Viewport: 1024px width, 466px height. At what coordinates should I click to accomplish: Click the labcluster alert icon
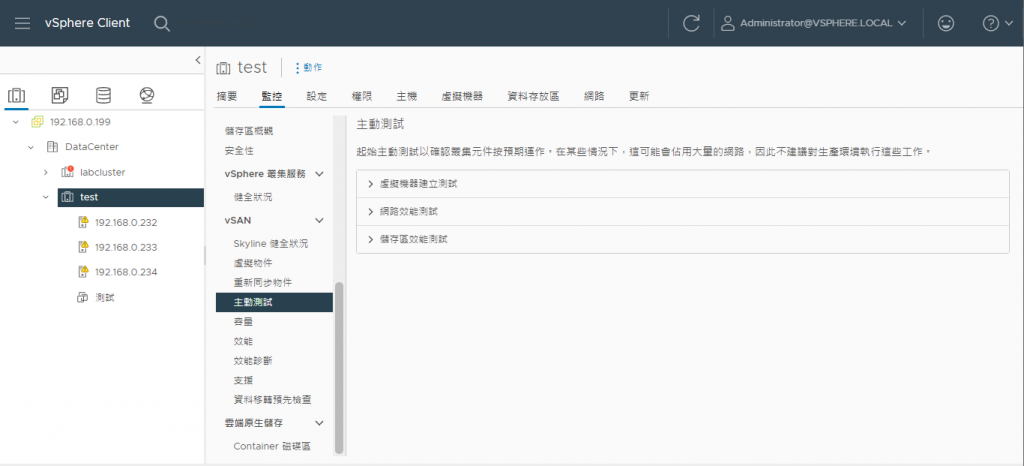(x=67, y=172)
